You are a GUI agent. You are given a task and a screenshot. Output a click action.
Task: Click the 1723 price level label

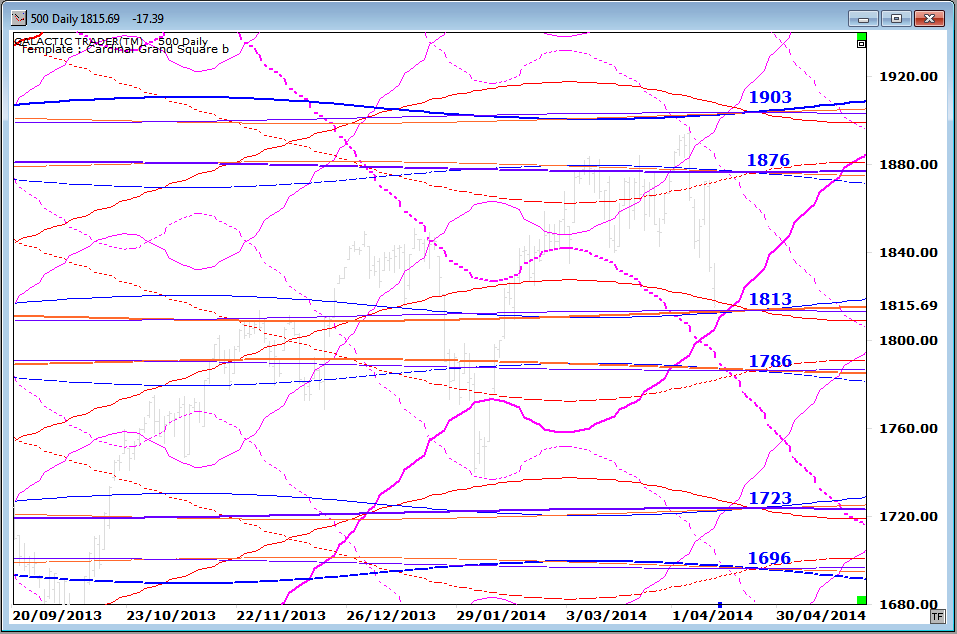point(770,499)
